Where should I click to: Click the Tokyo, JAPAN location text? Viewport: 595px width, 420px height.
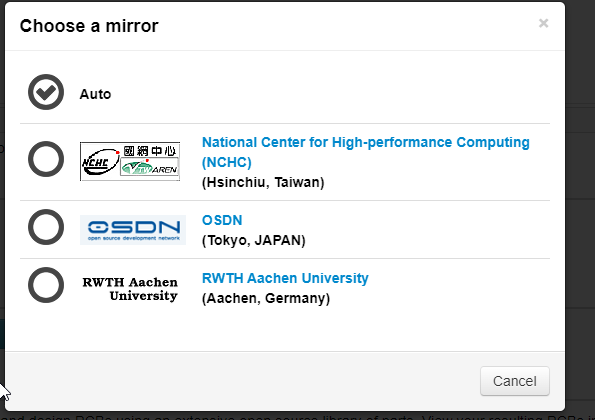click(x=253, y=241)
